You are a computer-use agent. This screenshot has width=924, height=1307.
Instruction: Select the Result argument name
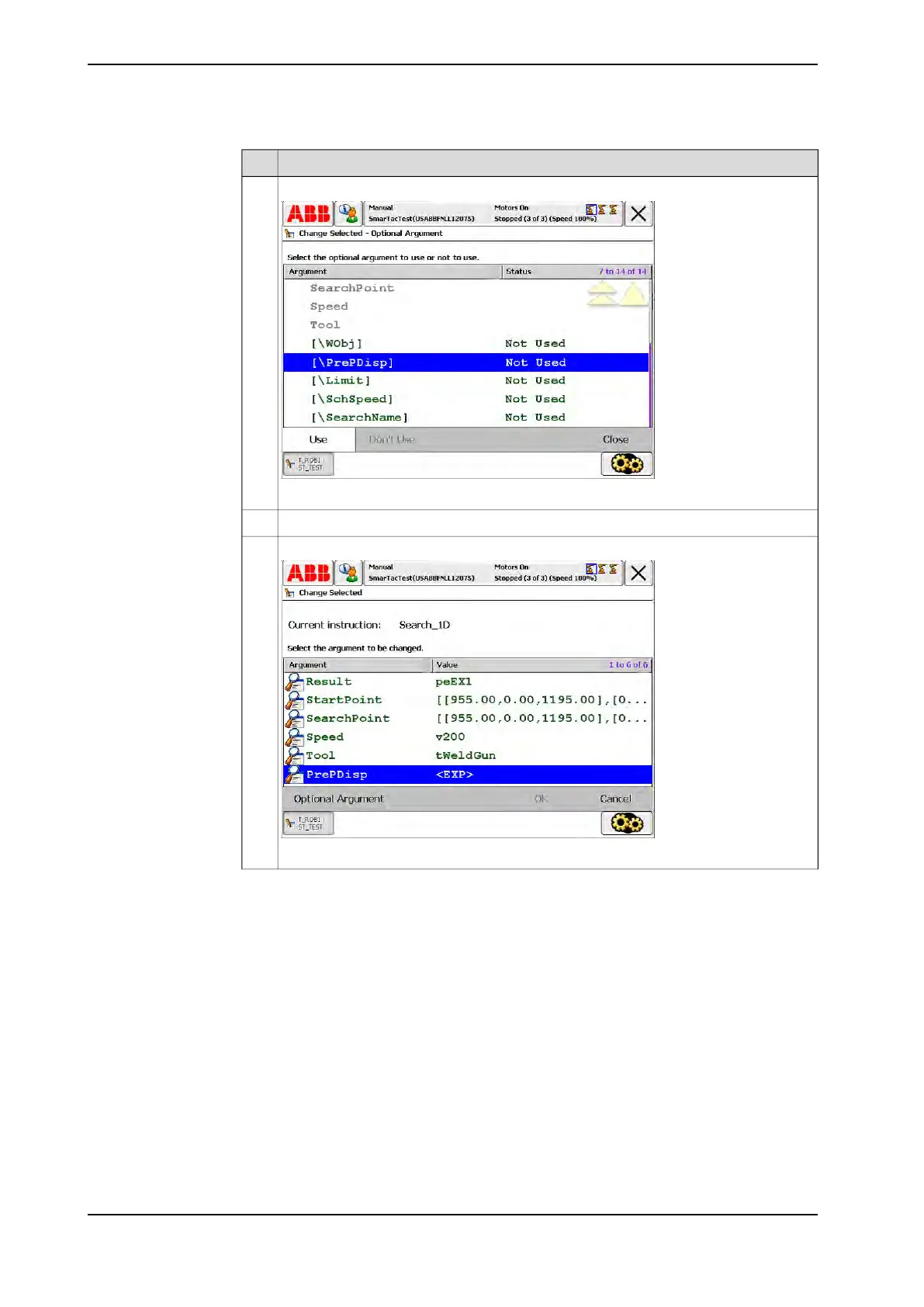pos(329,681)
